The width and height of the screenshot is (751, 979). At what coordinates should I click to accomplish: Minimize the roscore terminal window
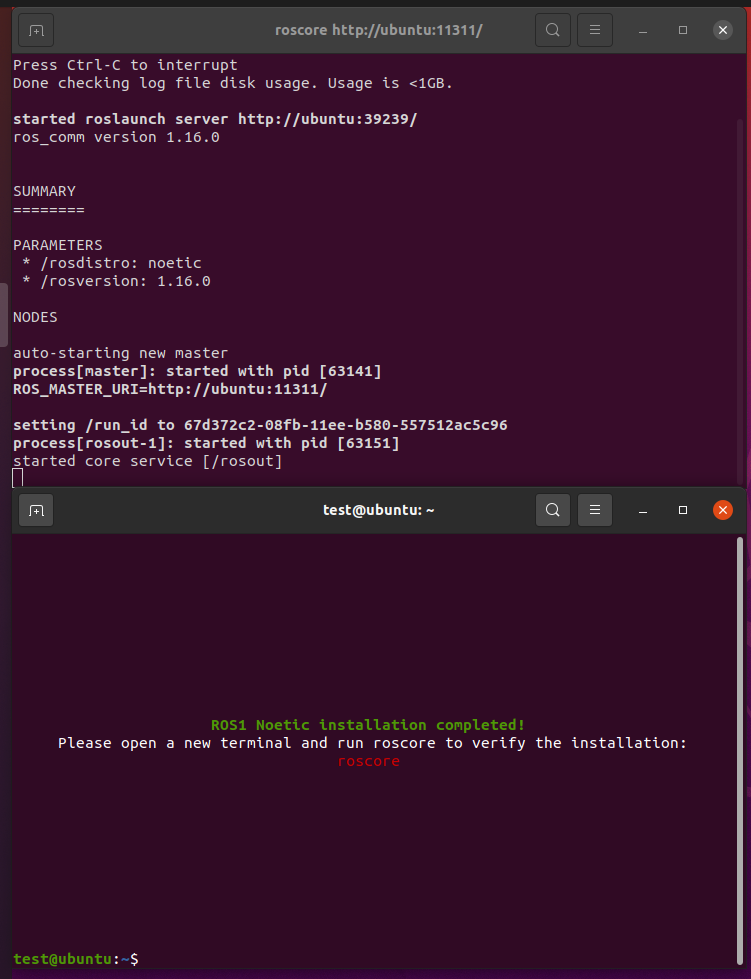643,30
